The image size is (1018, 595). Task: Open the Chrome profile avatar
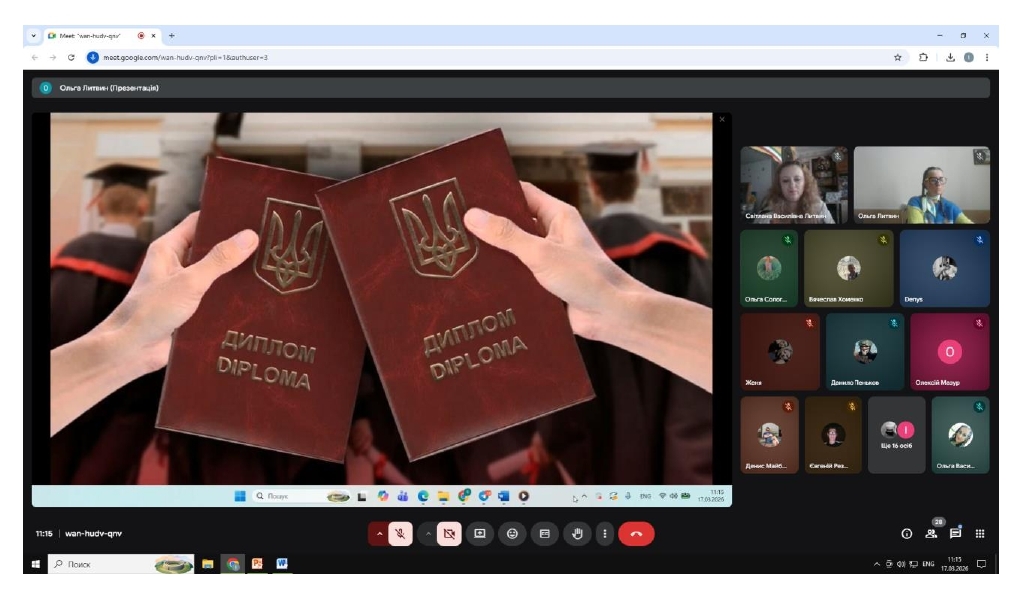969,57
